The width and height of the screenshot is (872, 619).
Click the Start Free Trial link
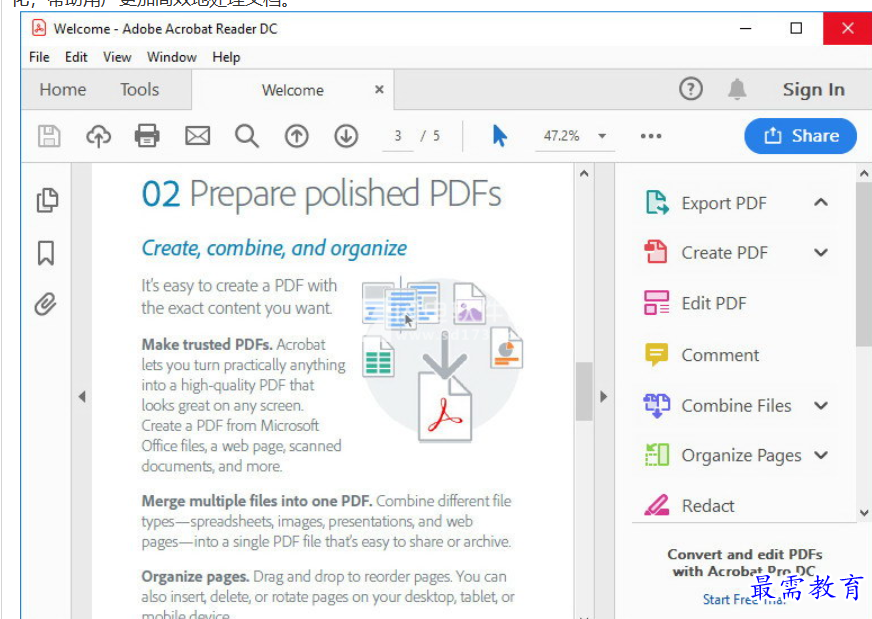click(744, 599)
